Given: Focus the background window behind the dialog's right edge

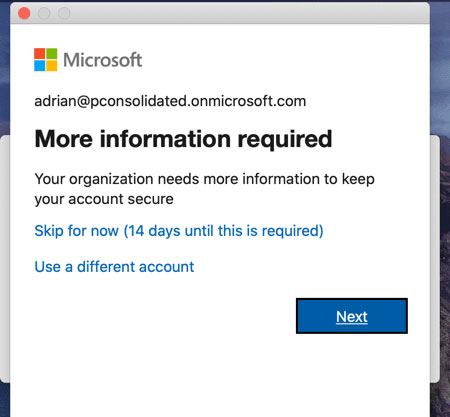Looking at the screenshot, I should 435,258.
